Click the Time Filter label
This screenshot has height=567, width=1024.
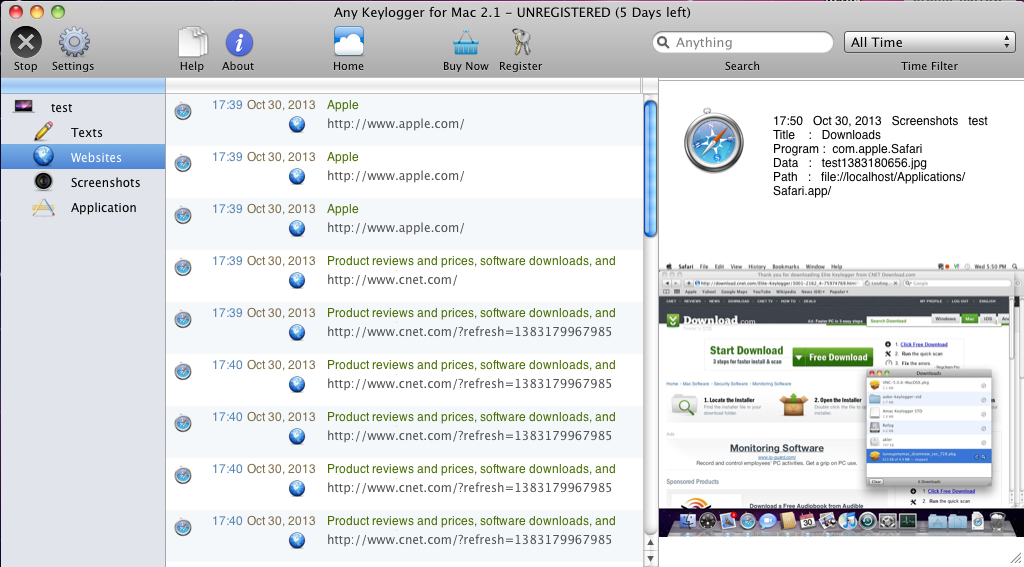coord(929,66)
